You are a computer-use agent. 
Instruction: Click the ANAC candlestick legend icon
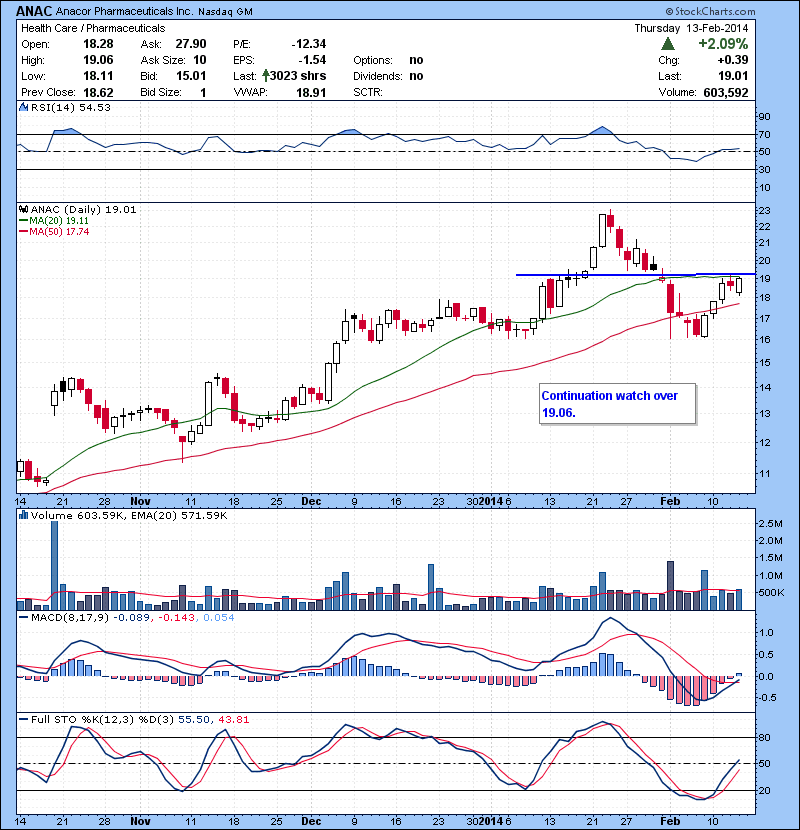click(23, 210)
